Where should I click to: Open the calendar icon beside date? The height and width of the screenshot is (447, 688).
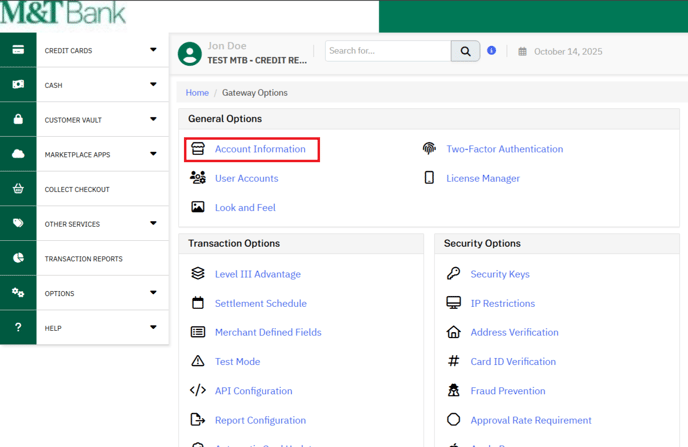pos(522,52)
